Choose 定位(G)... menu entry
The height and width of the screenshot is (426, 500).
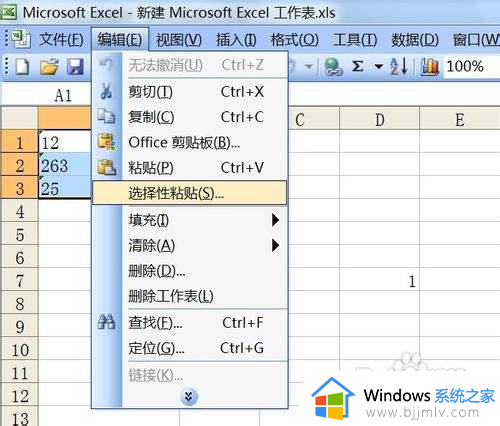(x=189, y=348)
